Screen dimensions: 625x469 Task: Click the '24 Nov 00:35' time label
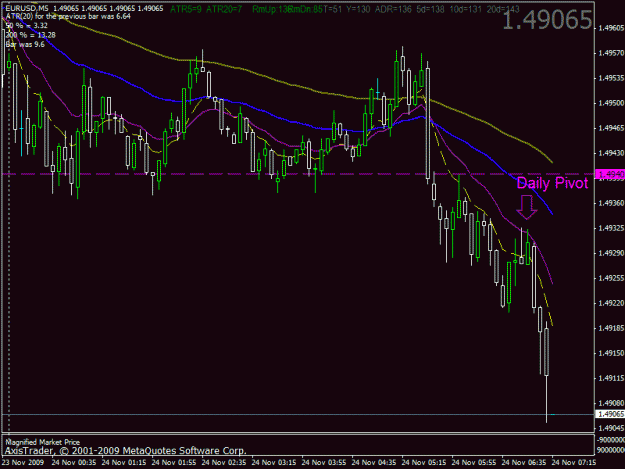tap(74, 463)
